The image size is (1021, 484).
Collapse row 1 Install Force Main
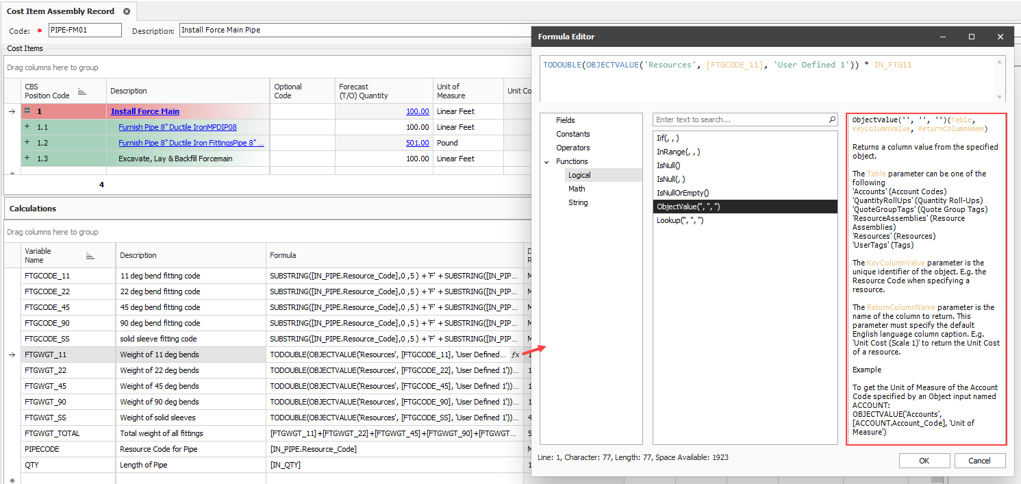point(27,112)
